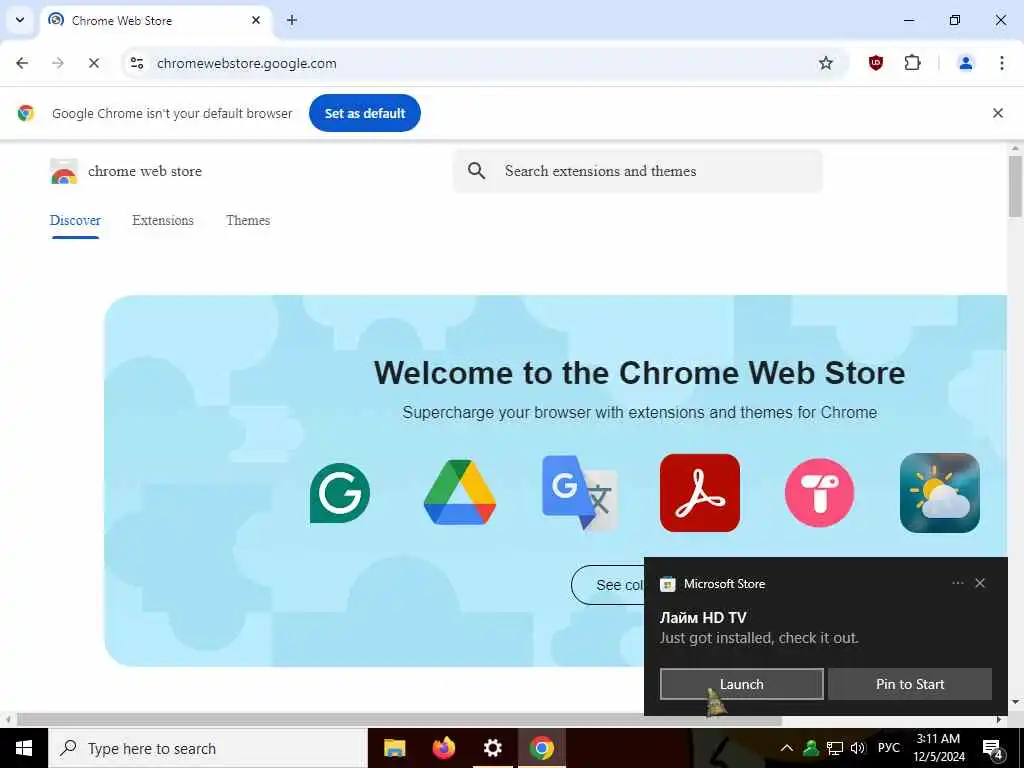The height and width of the screenshot is (768, 1024).
Task: Switch to the Extensions tab
Action: coord(163,221)
